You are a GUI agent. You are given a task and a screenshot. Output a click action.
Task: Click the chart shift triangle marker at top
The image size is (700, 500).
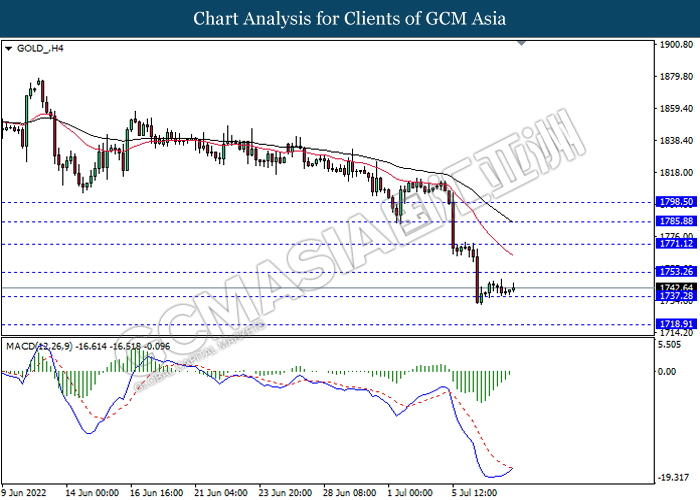(521, 43)
